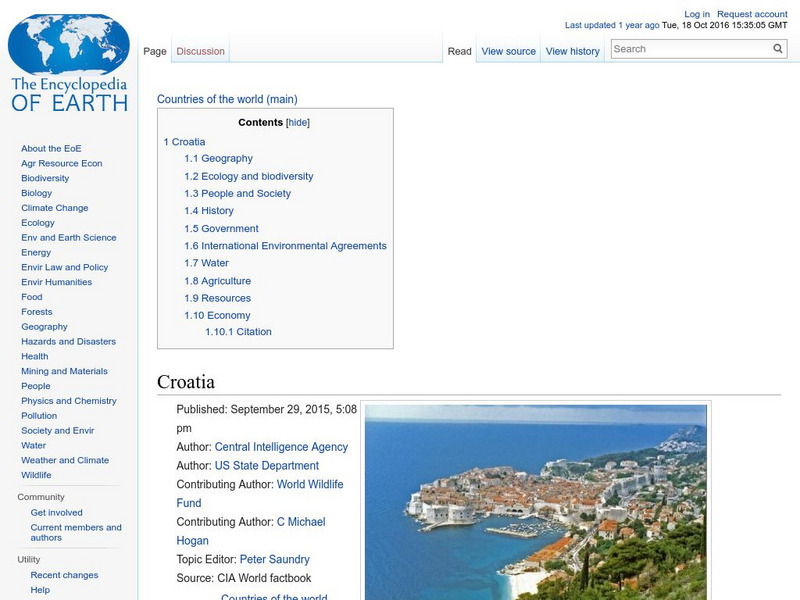Click the search magnifier icon
This screenshot has height=600, width=800.
(x=777, y=47)
